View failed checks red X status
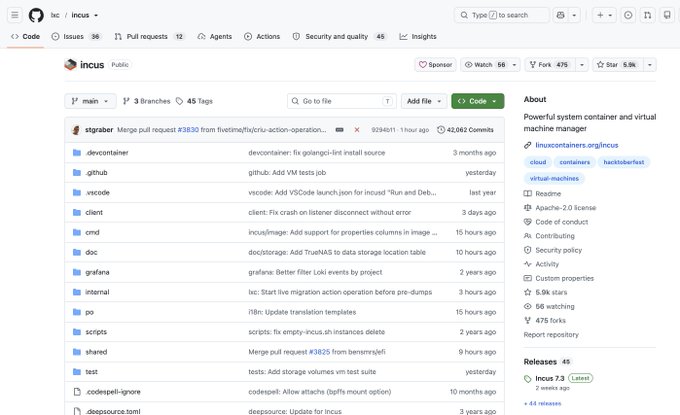680x415 pixels. (x=357, y=130)
